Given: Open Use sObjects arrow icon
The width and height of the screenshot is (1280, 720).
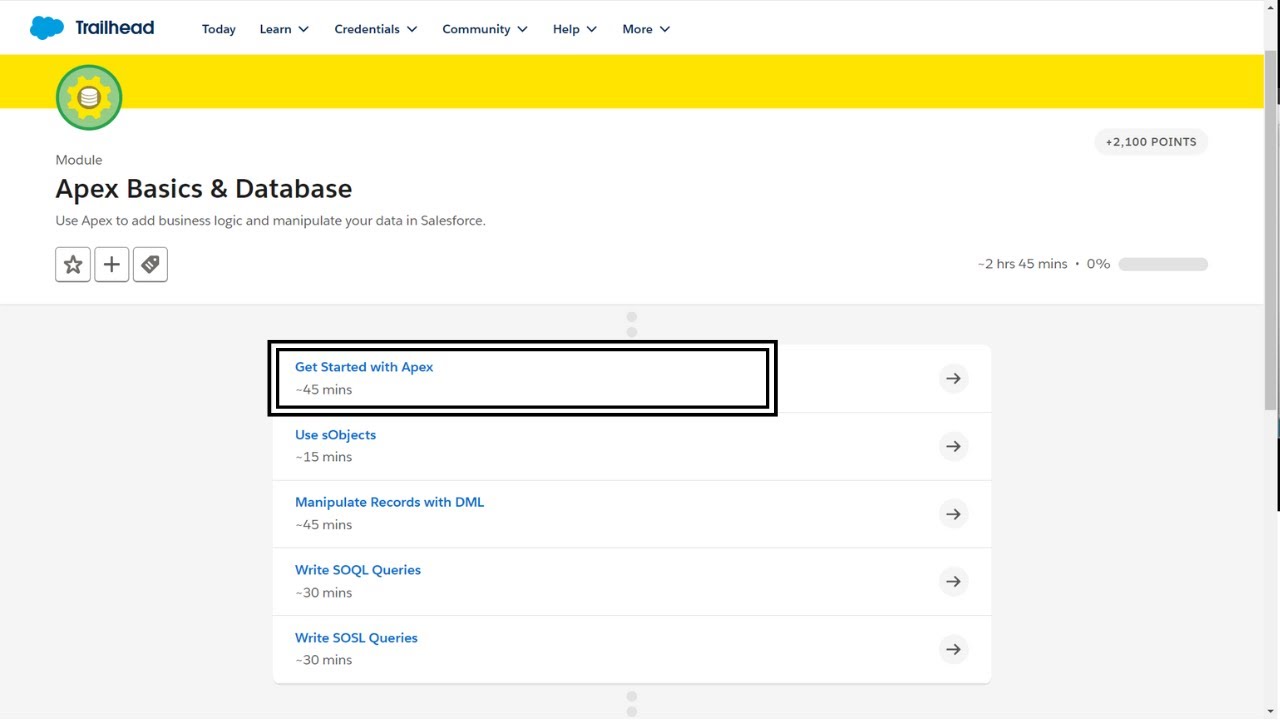Looking at the screenshot, I should click(x=954, y=446).
